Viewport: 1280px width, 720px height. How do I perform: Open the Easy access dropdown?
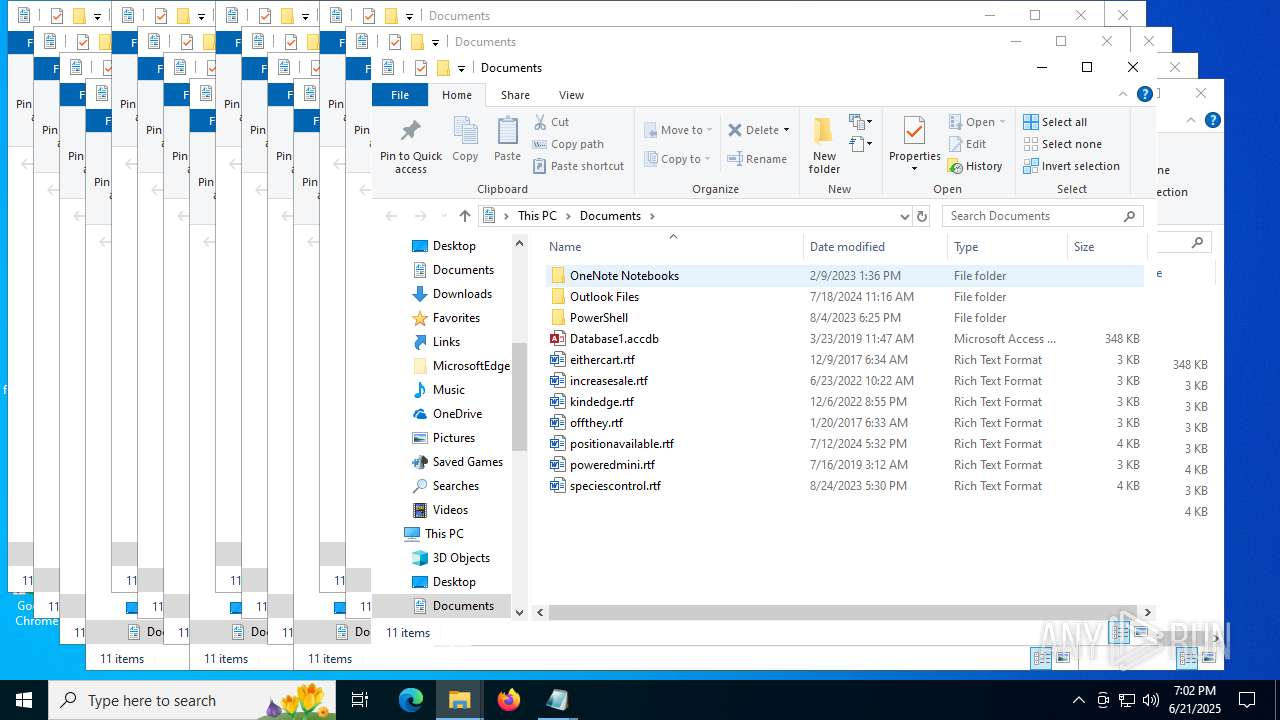click(x=860, y=145)
